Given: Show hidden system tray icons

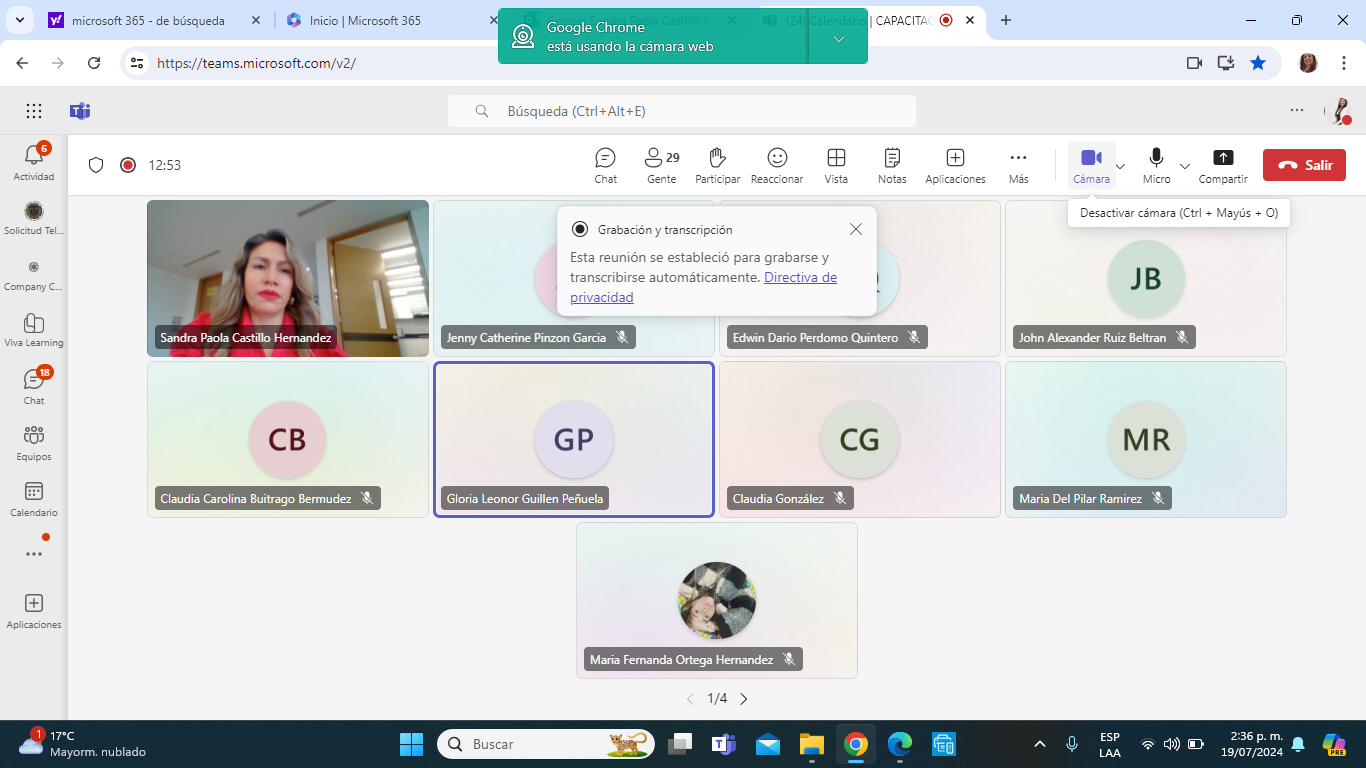Looking at the screenshot, I should tap(1040, 744).
